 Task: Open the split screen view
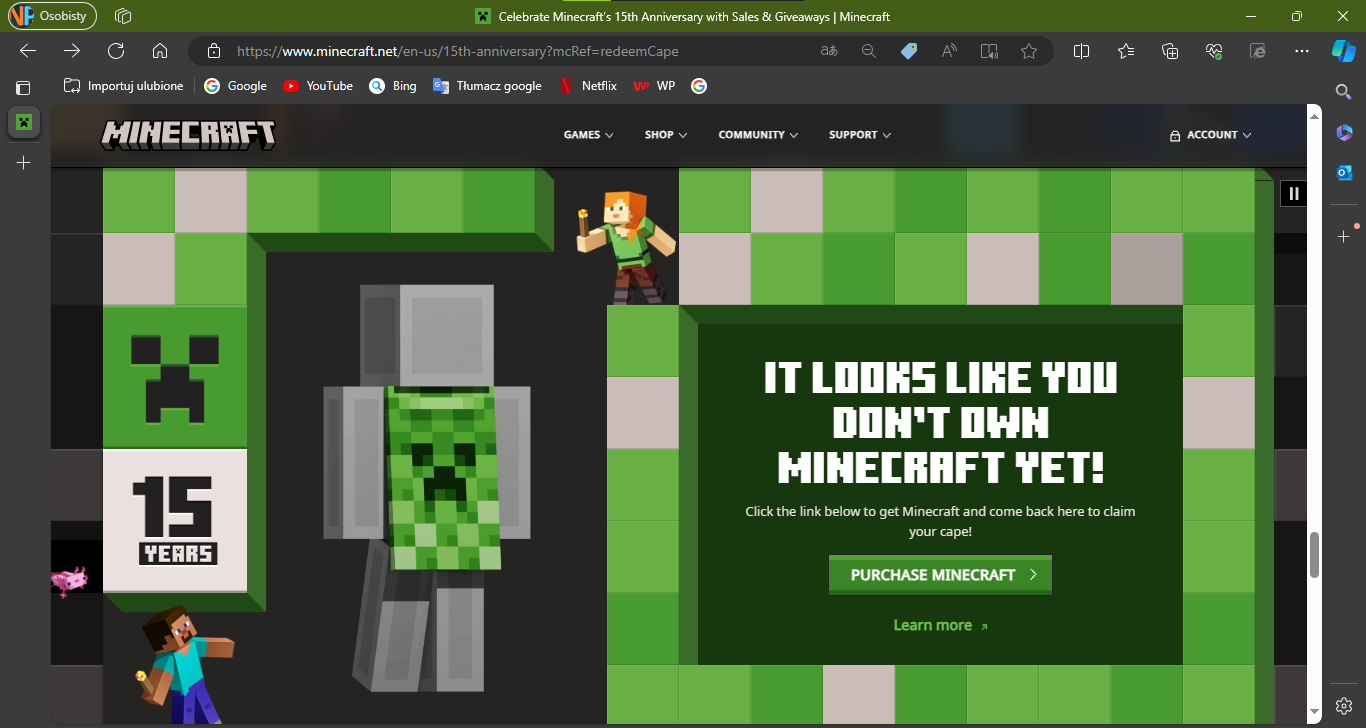click(x=1081, y=51)
